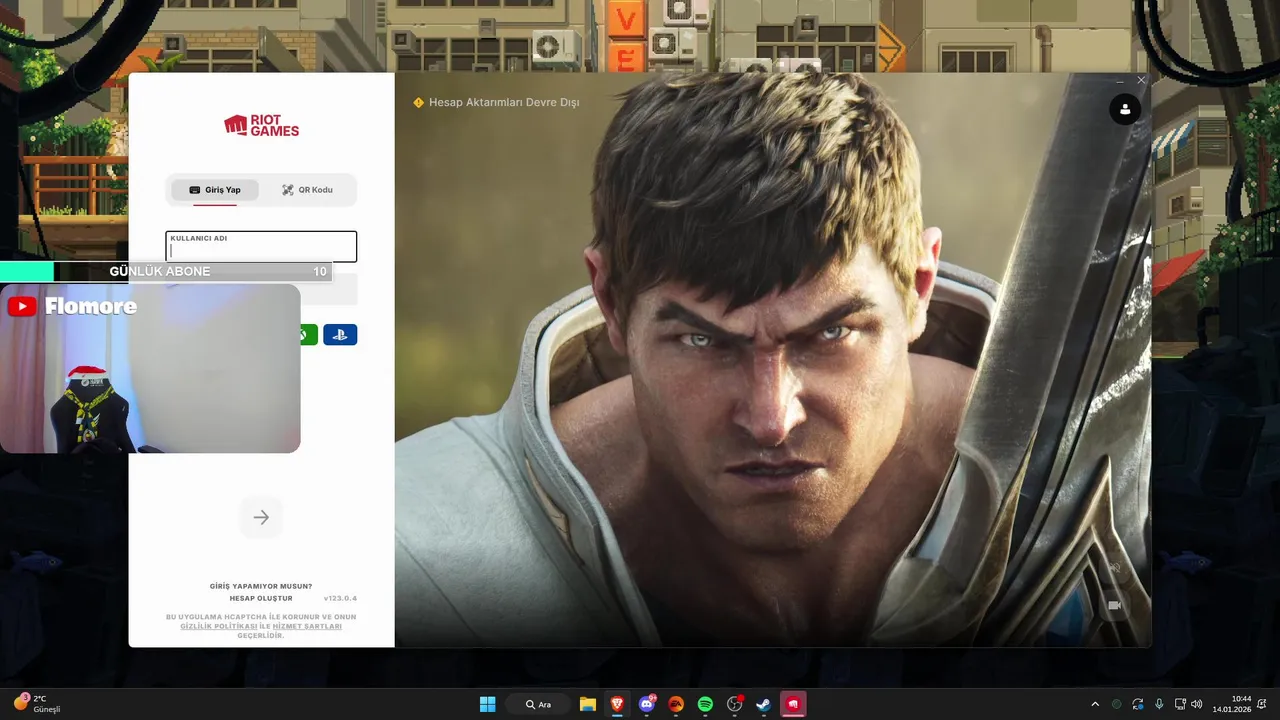The image size is (1280, 720).
Task: Close the Riot client window
Action: (1141, 80)
